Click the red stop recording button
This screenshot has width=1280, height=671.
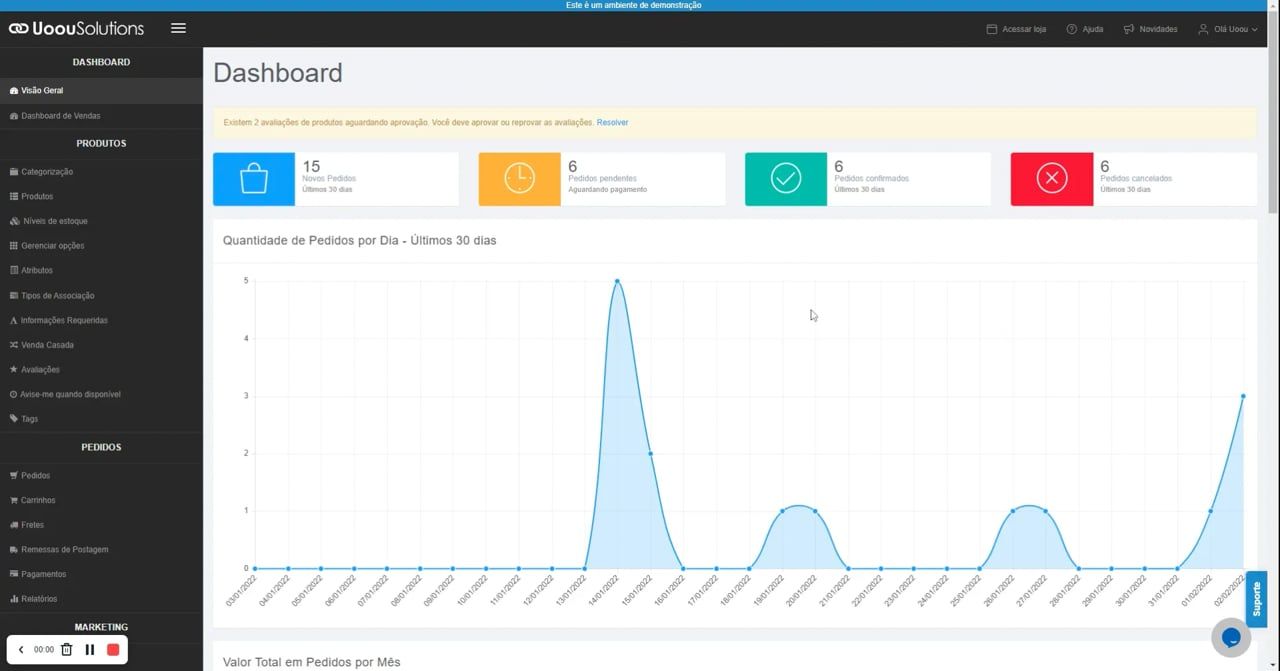click(x=113, y=650)
